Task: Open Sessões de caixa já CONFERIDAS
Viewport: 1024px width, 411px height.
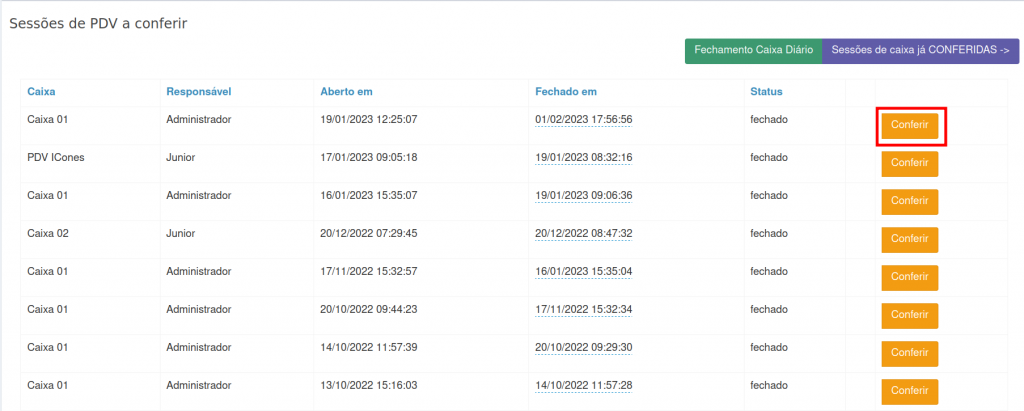Action: tap(920, 51)
